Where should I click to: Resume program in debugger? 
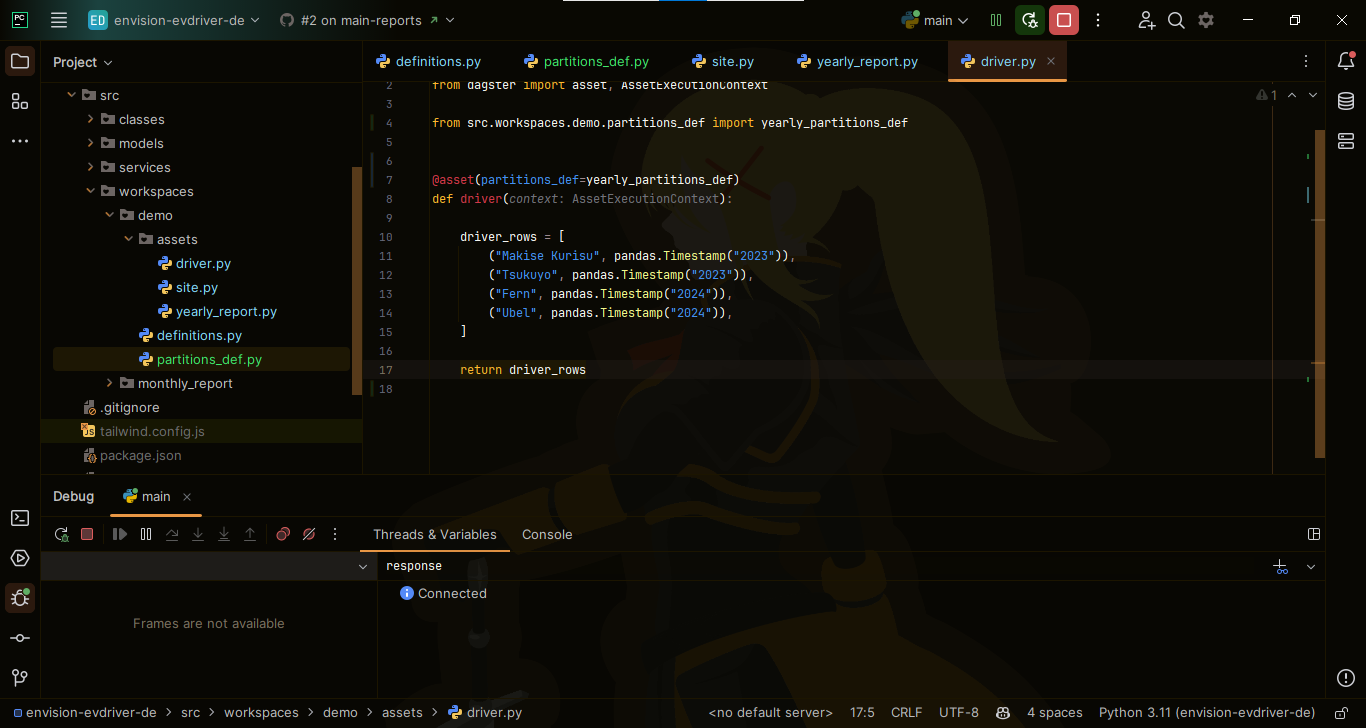point(120,535)
